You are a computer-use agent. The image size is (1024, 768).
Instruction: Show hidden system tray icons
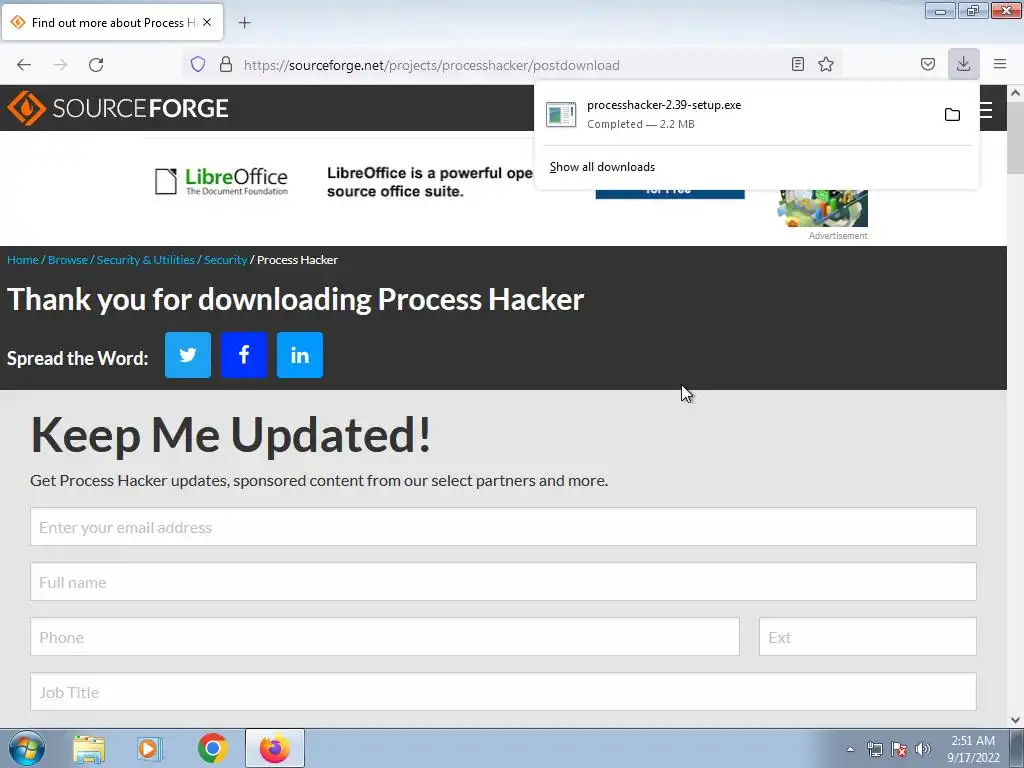click(x=850, y=749)
